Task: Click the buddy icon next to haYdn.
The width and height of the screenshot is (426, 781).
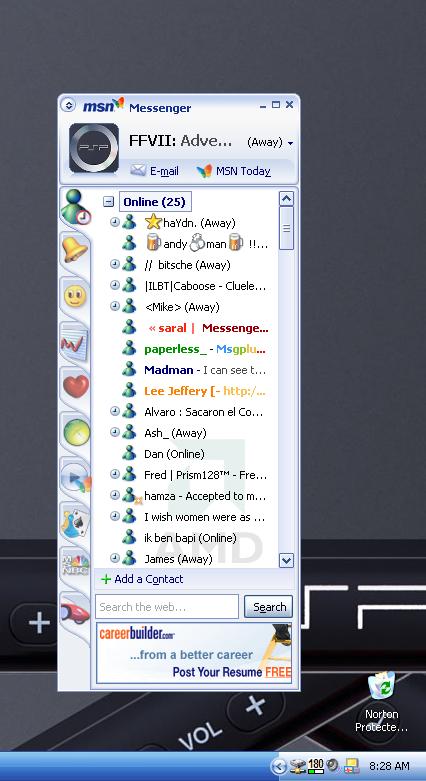Action: pos(129,222)
